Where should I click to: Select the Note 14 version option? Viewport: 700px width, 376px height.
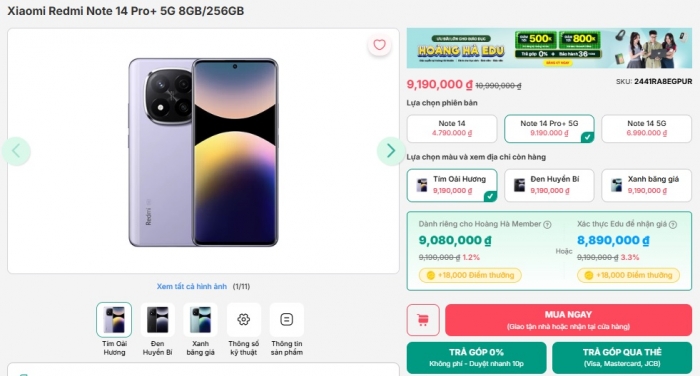click(x=452, y=128)
